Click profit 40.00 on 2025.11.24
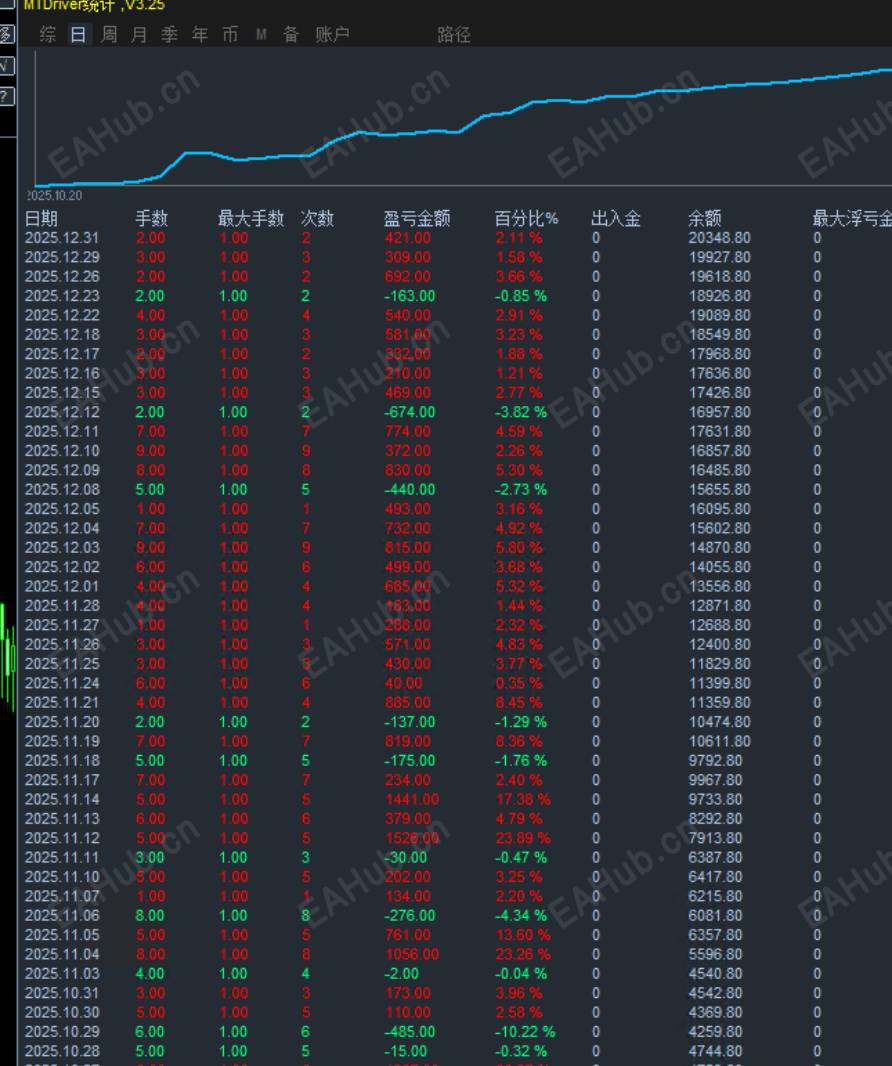The height and width of the screenshot is (1066, 892). click(x=404, y=683)
